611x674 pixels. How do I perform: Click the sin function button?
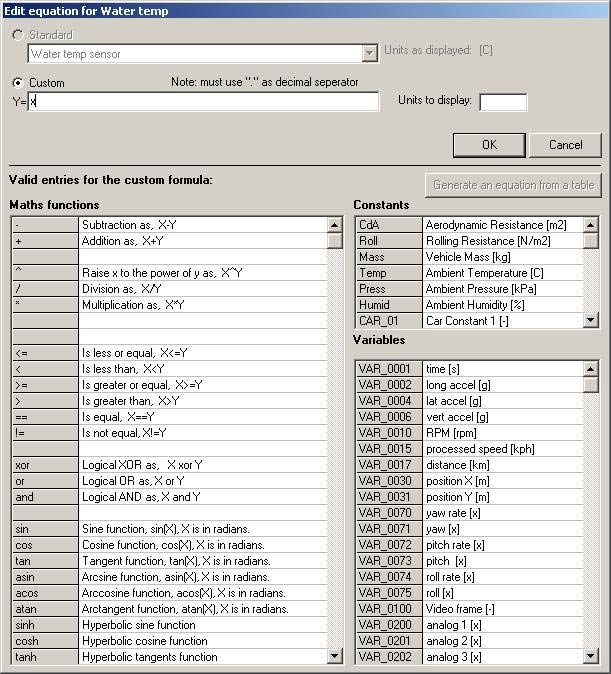[x=45, y=529]
